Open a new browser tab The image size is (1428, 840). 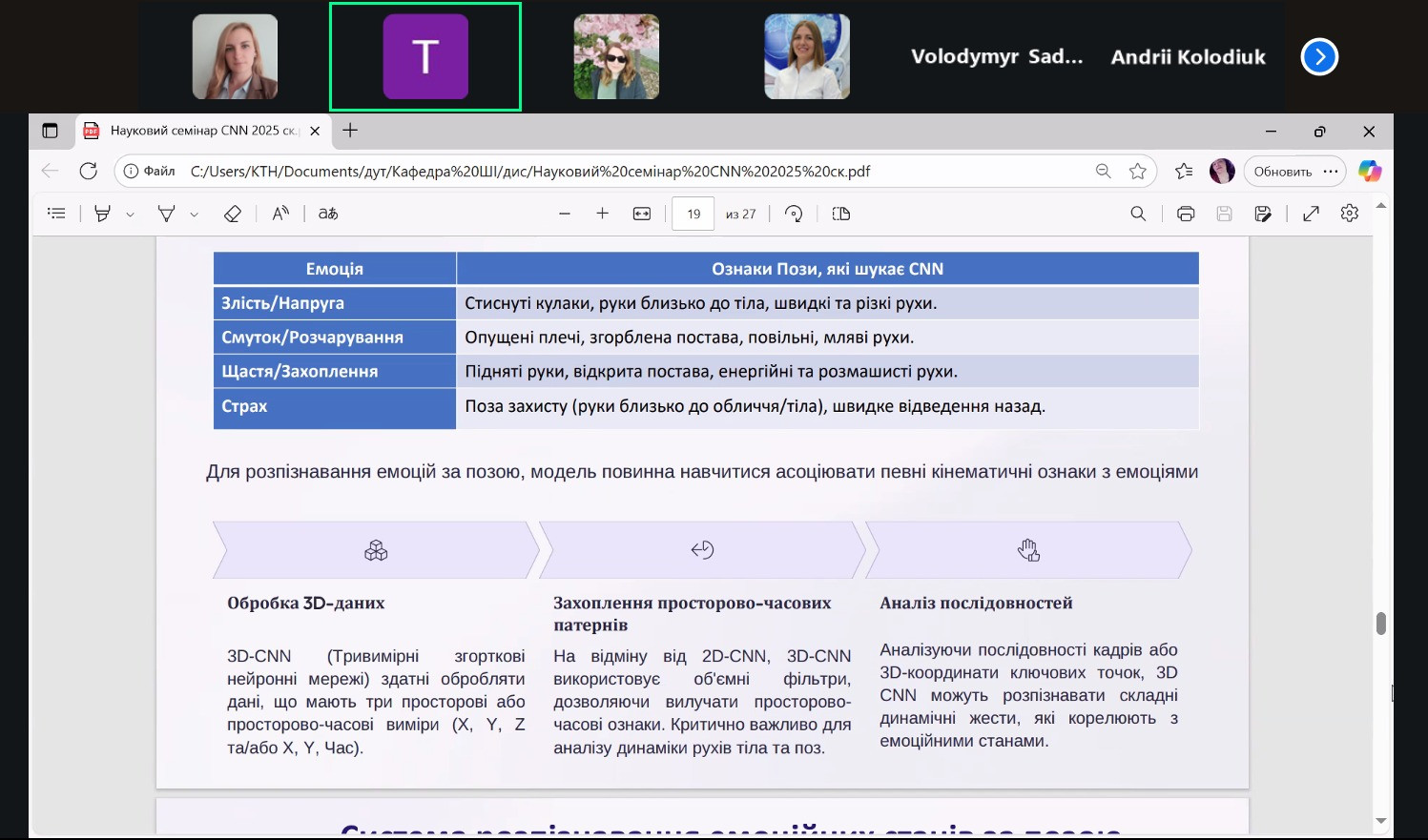350,131
